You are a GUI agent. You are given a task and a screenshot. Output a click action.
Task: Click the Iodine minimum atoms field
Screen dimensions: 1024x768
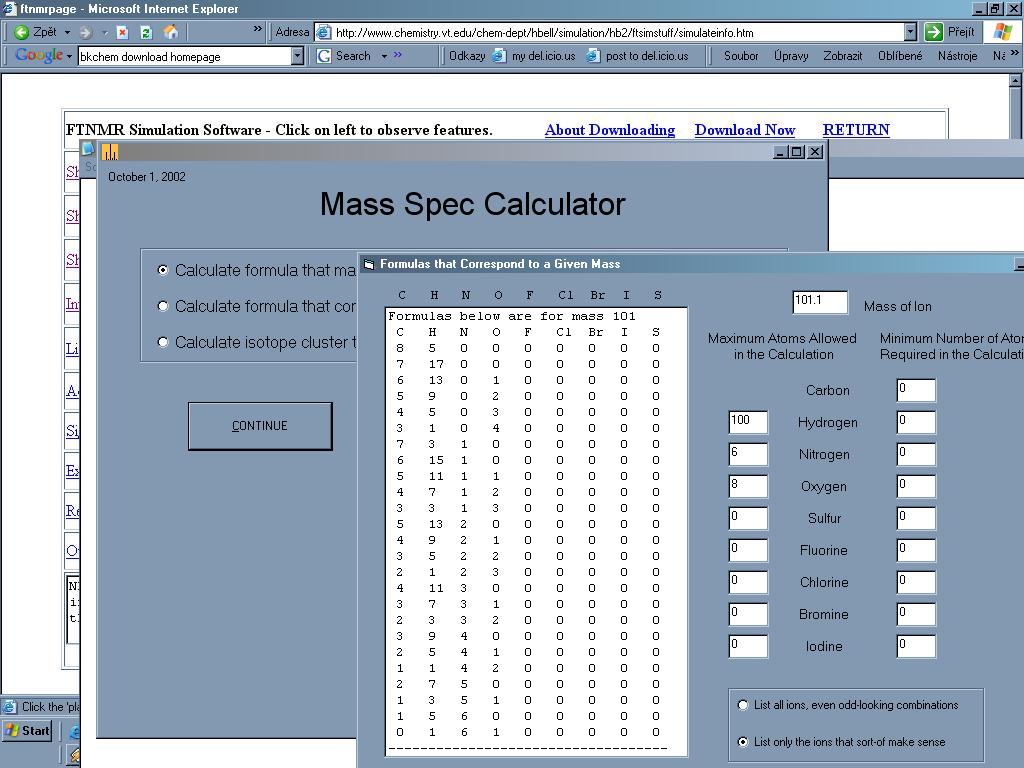click(916, 646)
